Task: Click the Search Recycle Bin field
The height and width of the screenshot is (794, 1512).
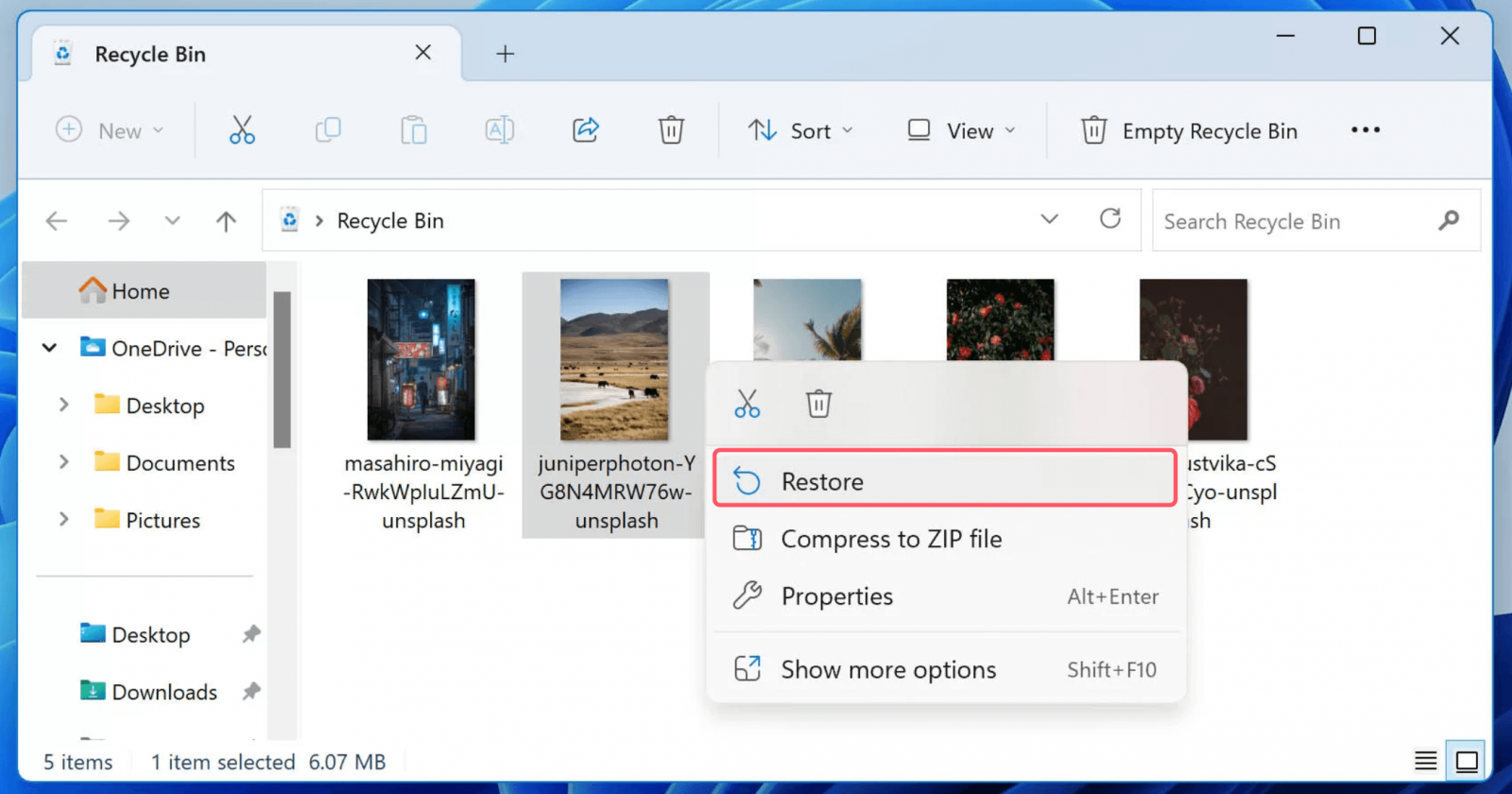Action: click(1295, 221)
